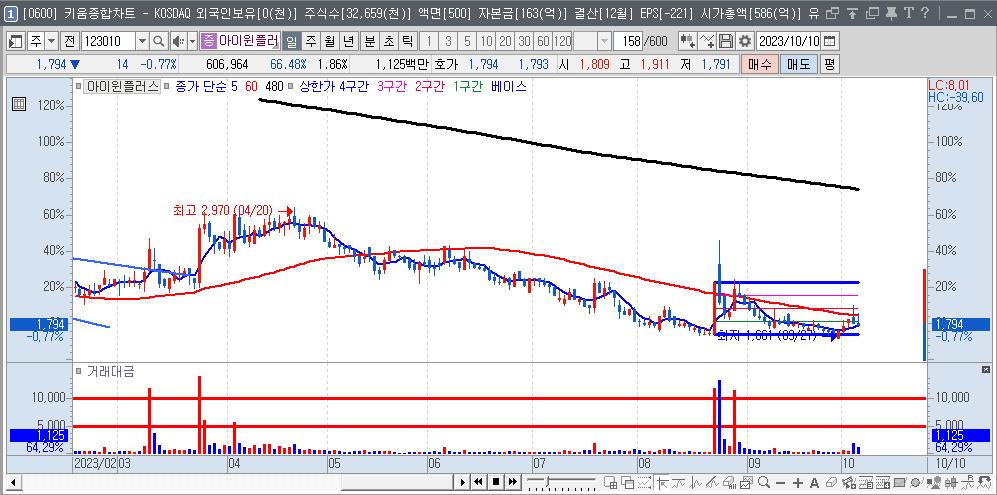Click the 158 bar count input field

(628, 41)
